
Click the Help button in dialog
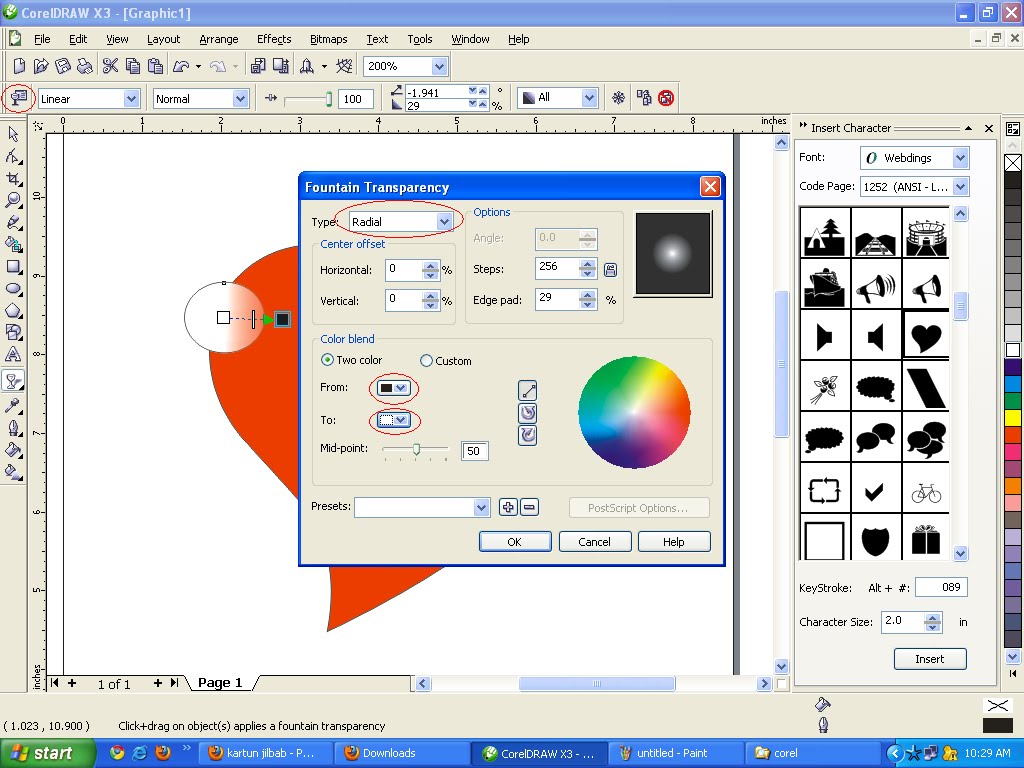[x=673, y=542]
